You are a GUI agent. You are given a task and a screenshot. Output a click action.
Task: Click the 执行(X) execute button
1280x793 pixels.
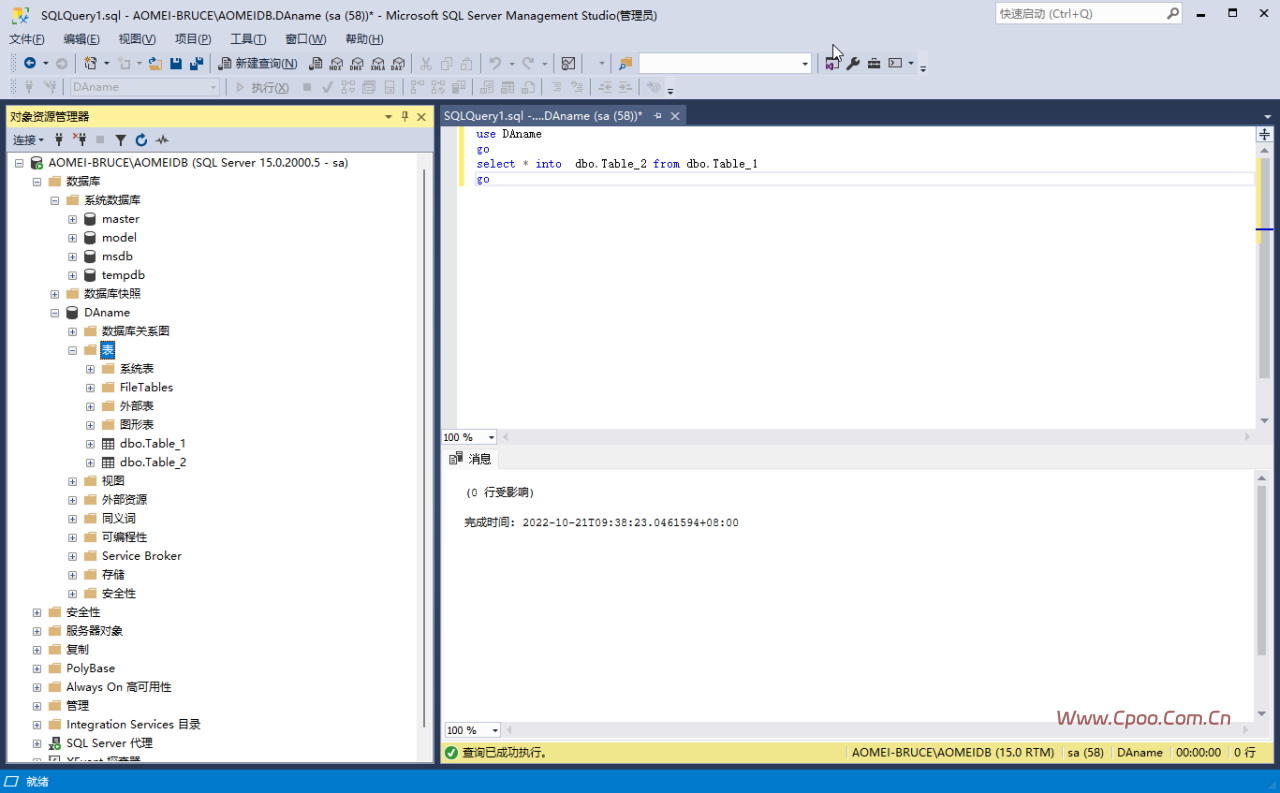262,87
